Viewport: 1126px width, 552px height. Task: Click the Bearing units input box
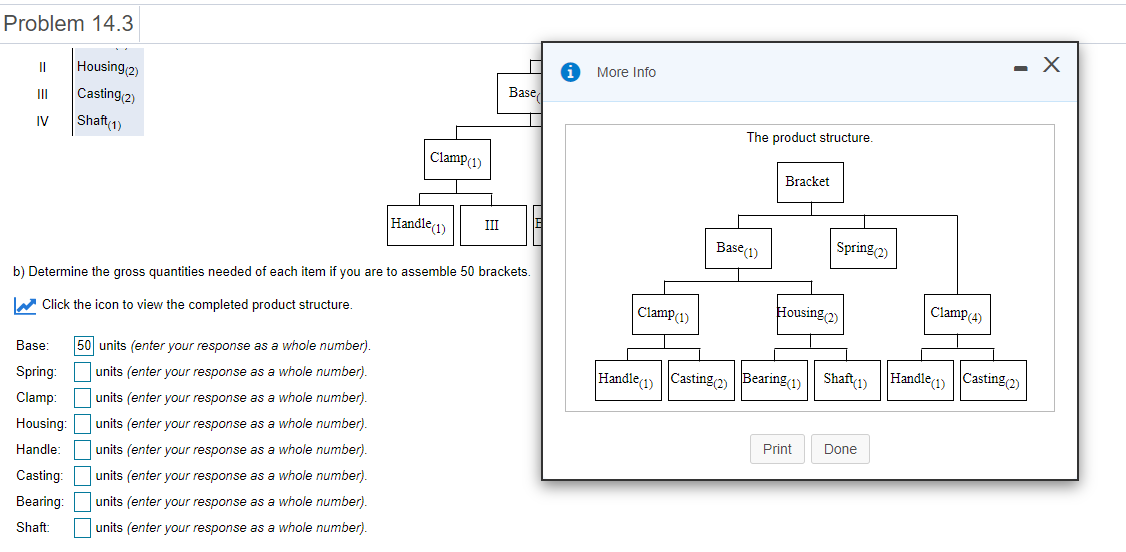[84, 502]
